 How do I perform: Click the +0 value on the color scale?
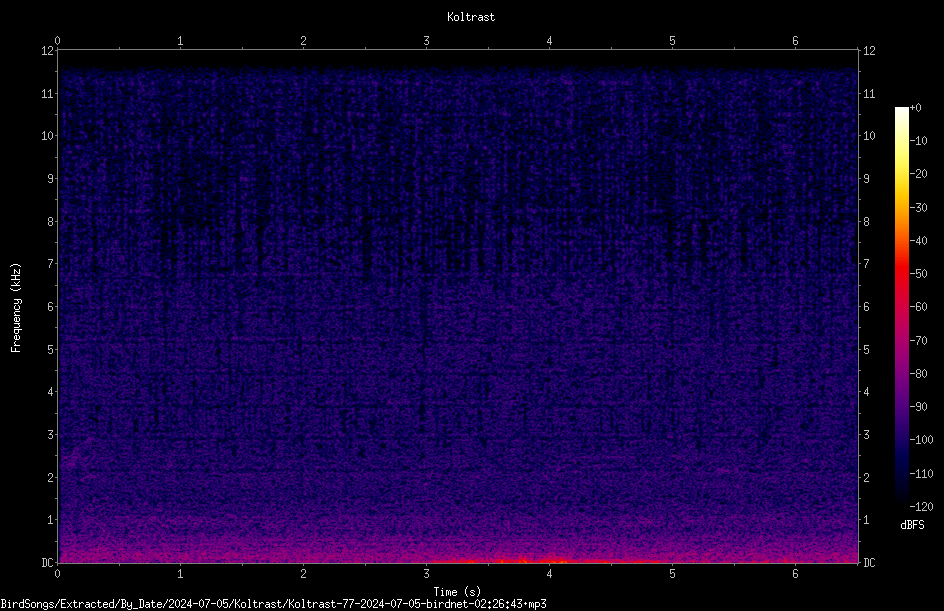[x=915, y=108]
